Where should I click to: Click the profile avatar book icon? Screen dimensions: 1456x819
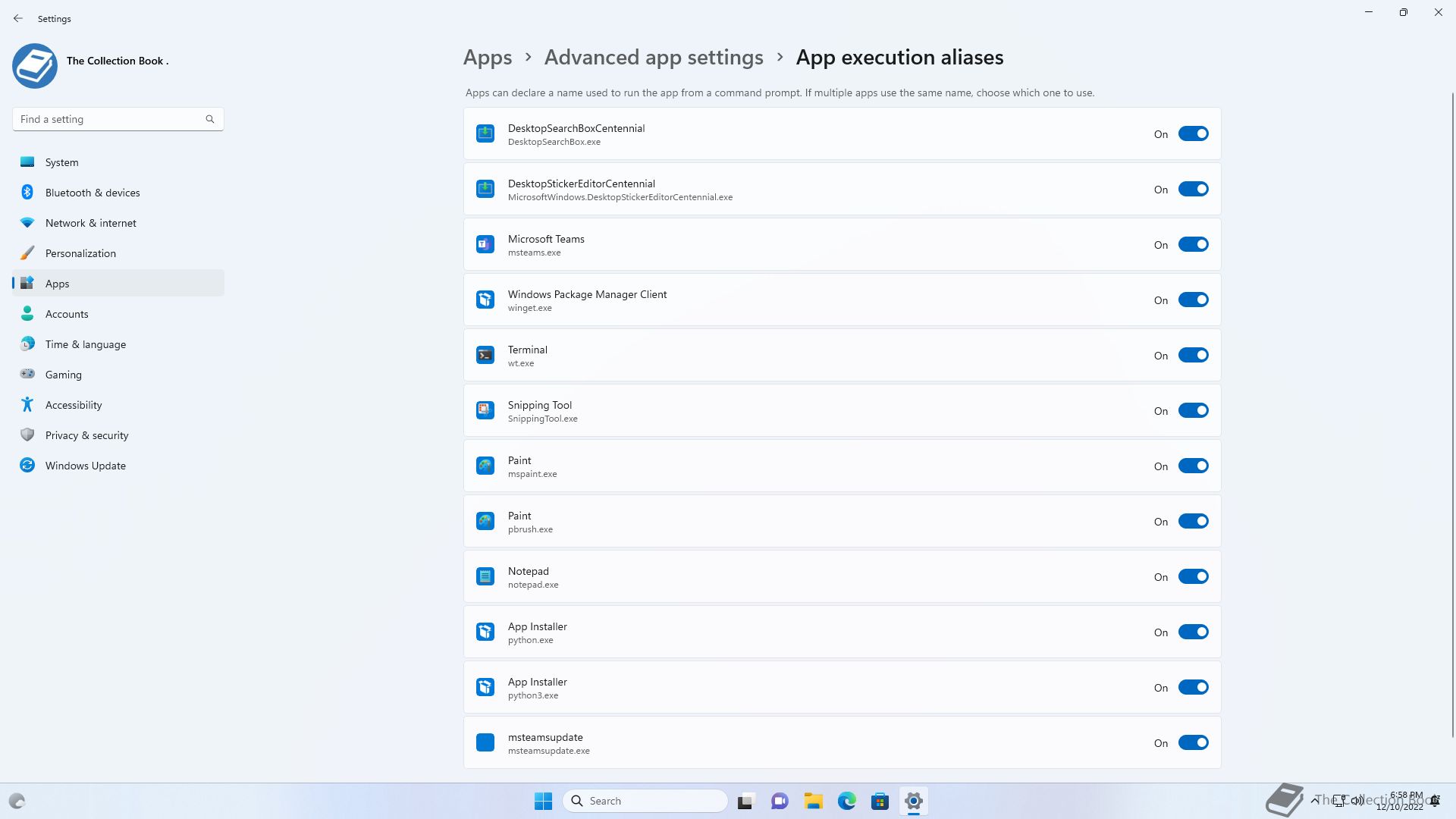point(35,66)
